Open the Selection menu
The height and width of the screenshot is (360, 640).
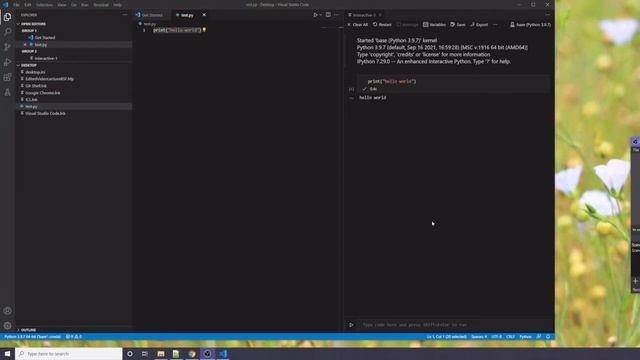44,5
